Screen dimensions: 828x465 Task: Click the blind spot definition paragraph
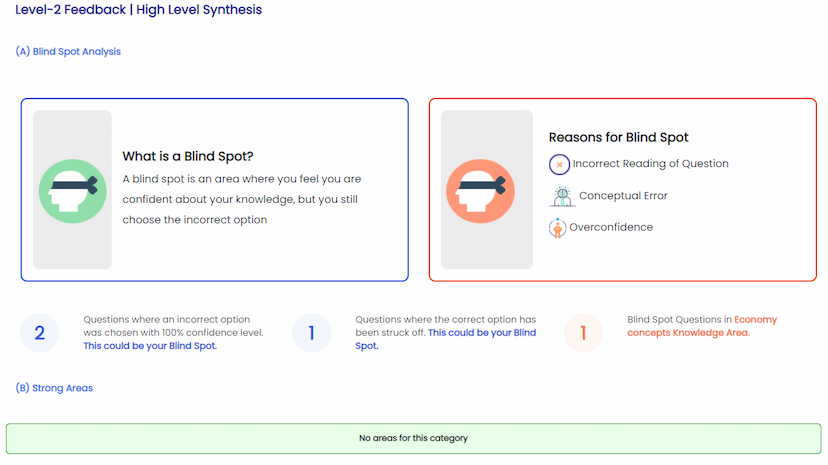click(242, 199)
